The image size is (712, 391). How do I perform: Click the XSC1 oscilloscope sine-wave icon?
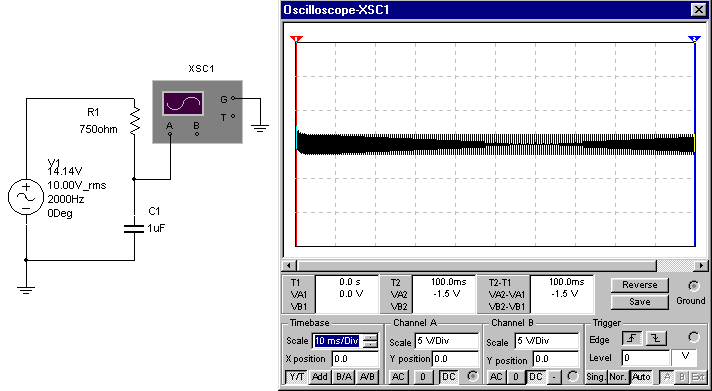click(x=183, y=104)
